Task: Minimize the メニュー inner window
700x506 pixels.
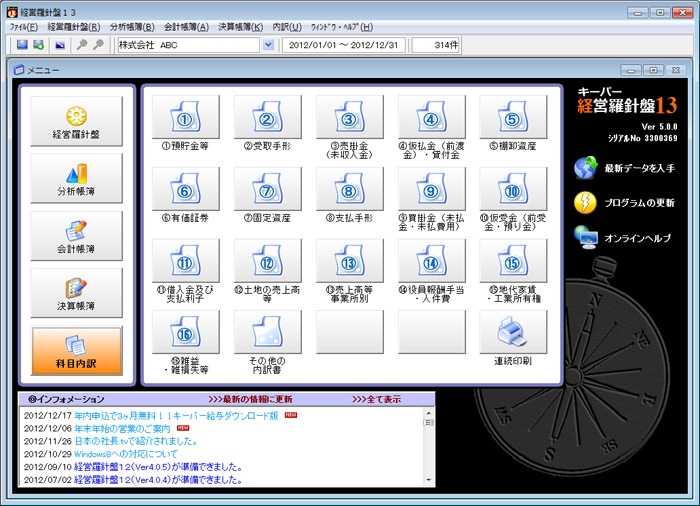Action: tap(631, 71)
